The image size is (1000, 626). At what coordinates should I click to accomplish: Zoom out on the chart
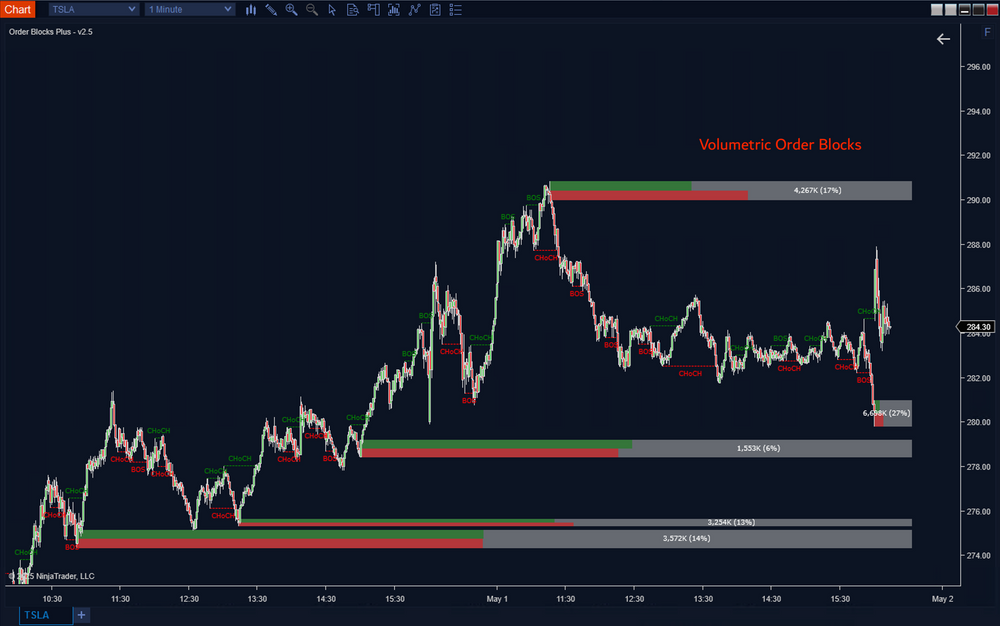pos(311,9)
